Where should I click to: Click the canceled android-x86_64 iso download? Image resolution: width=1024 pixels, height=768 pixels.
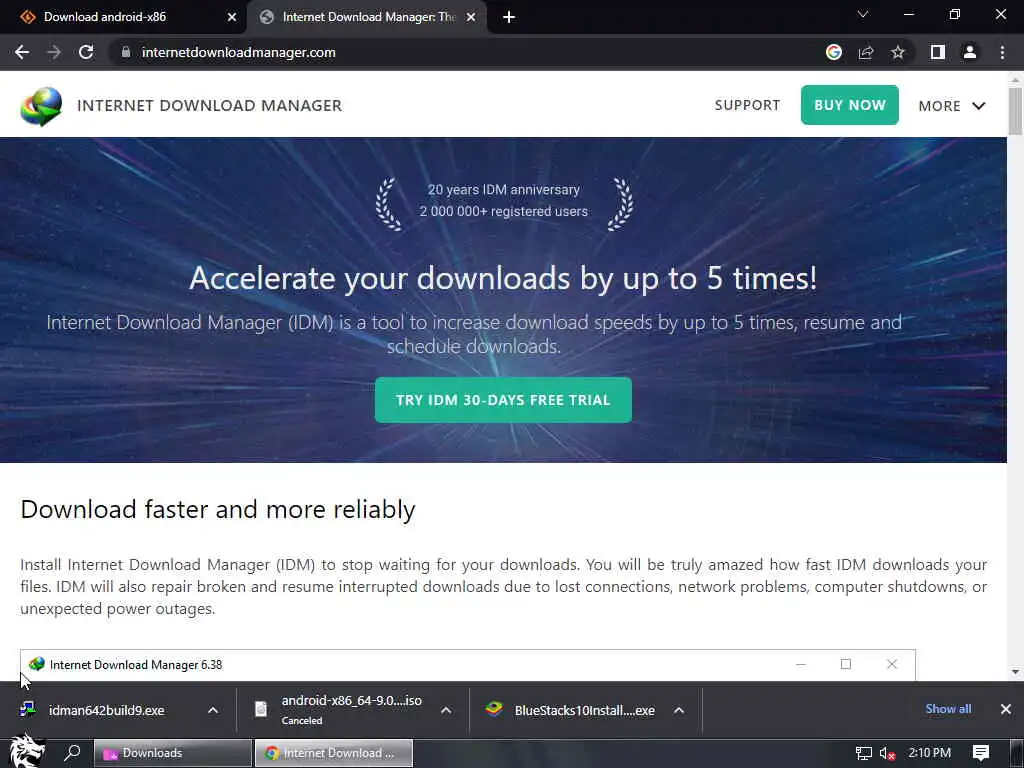351,710
